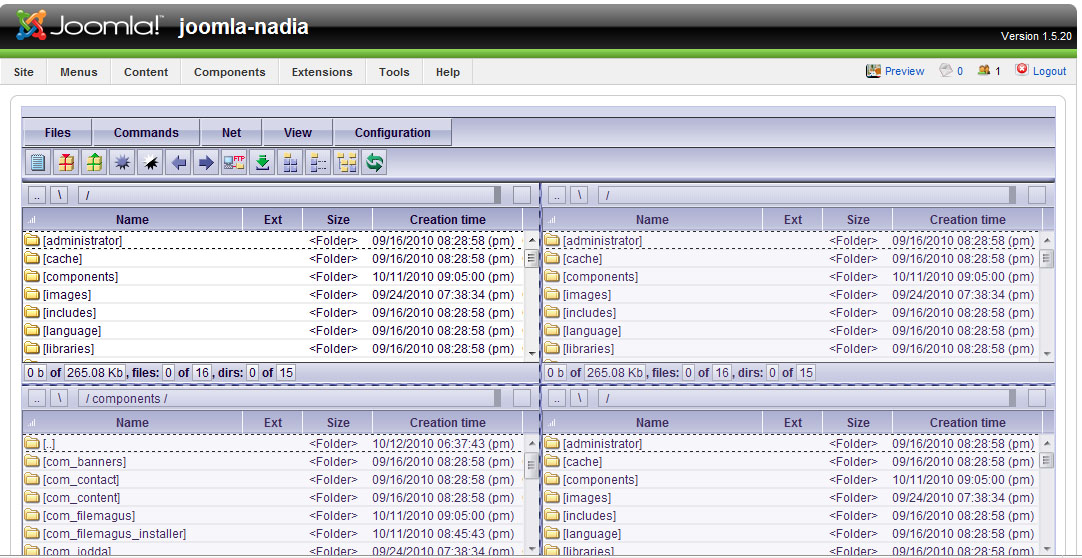Click the messages icon showing 0
Screen dimensions: 1082x558
click(x=945, y=70)
